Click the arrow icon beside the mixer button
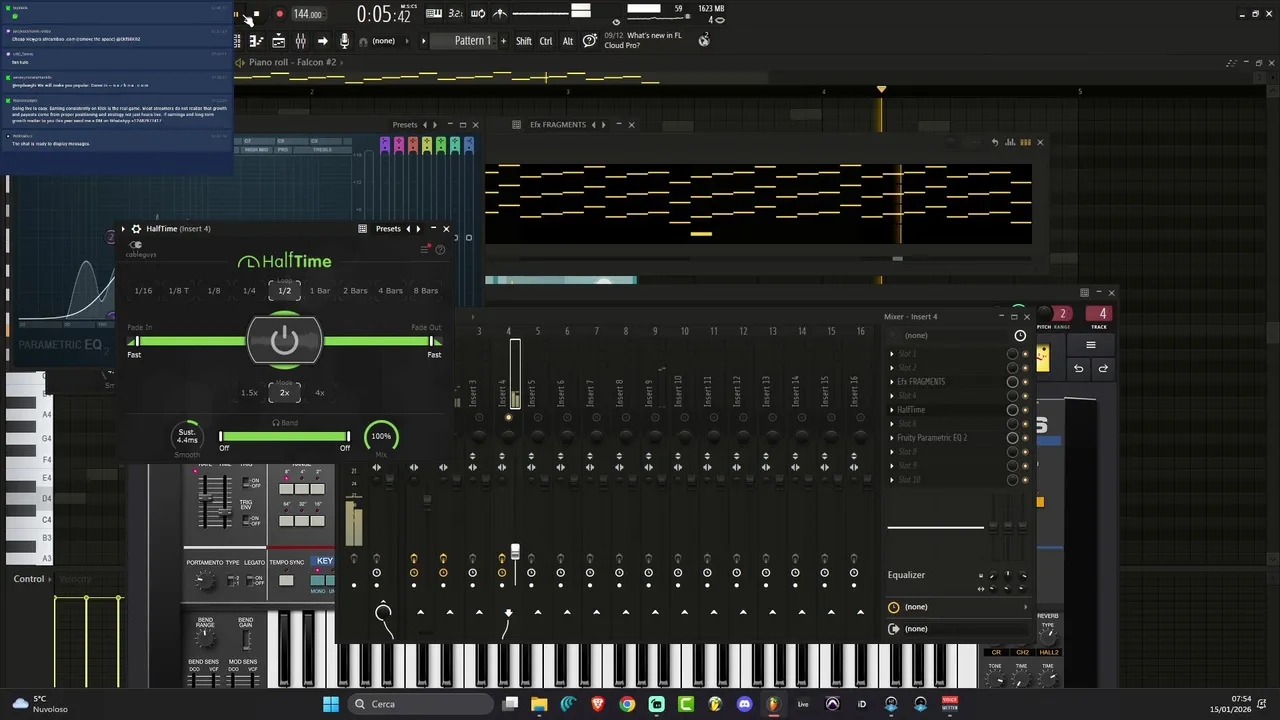Viewport: 1280px width, 720px height. pos(323,41)
